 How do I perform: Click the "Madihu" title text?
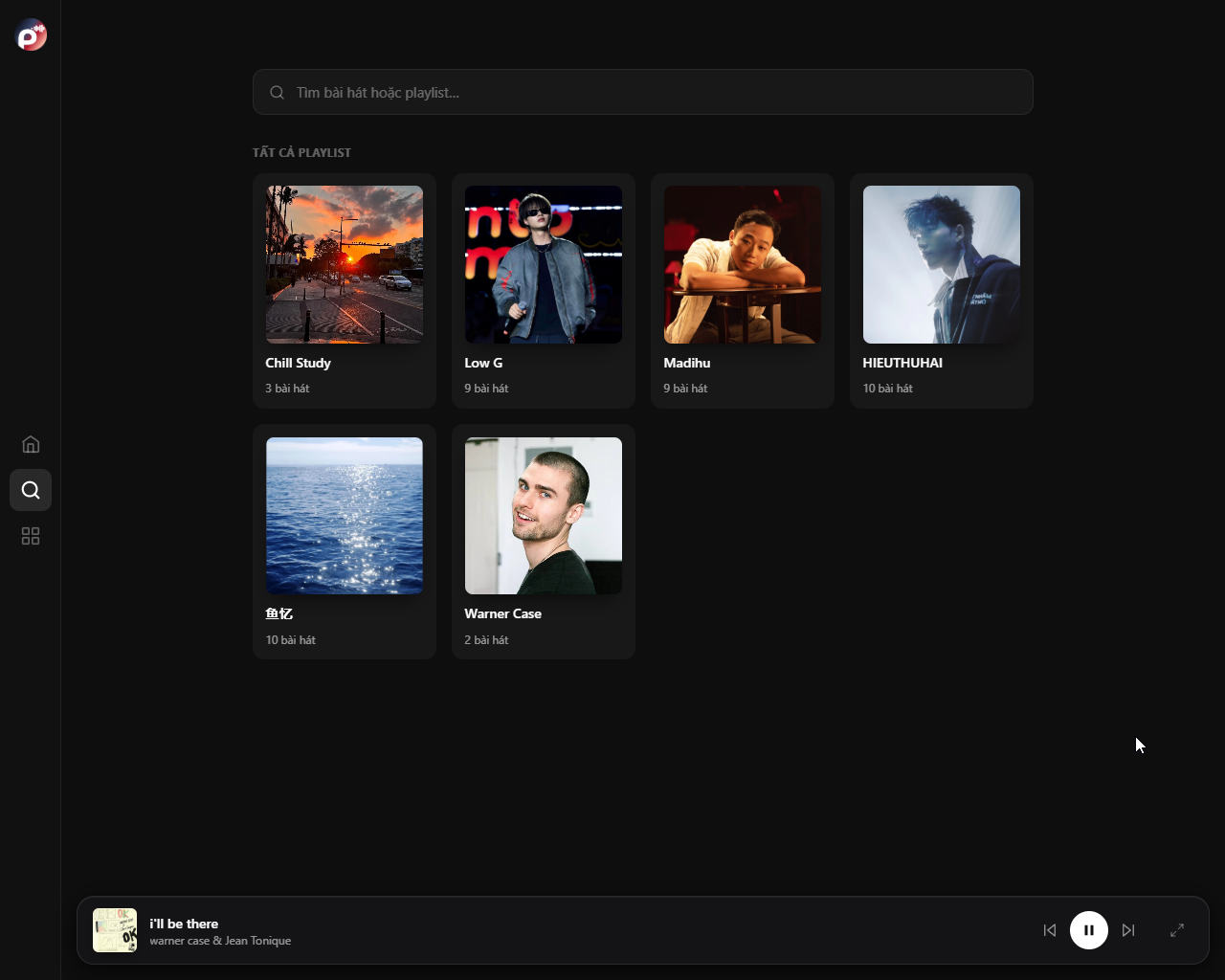tap(687, 363)
